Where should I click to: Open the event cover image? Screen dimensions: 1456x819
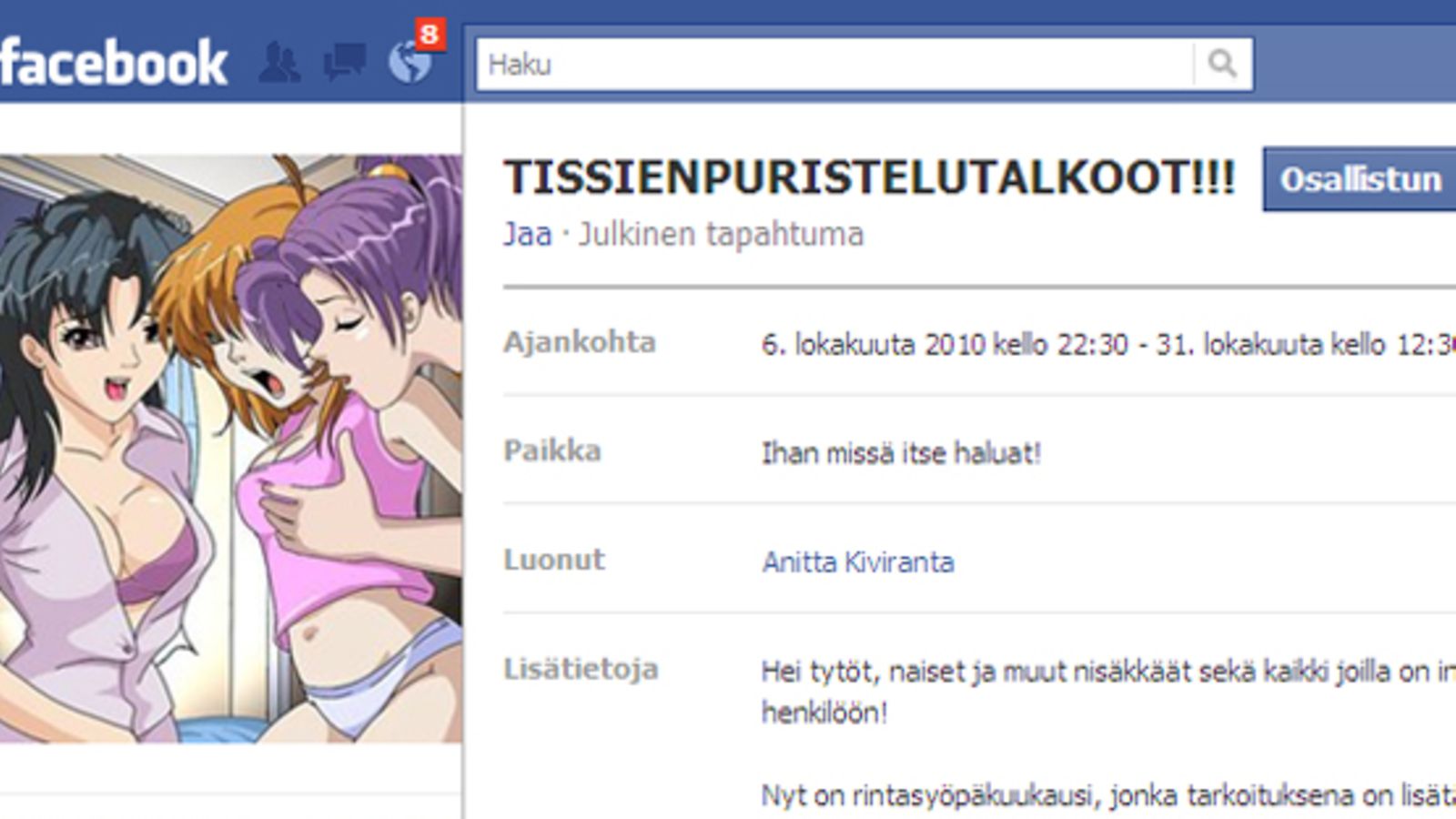click(x=231, y=448)
